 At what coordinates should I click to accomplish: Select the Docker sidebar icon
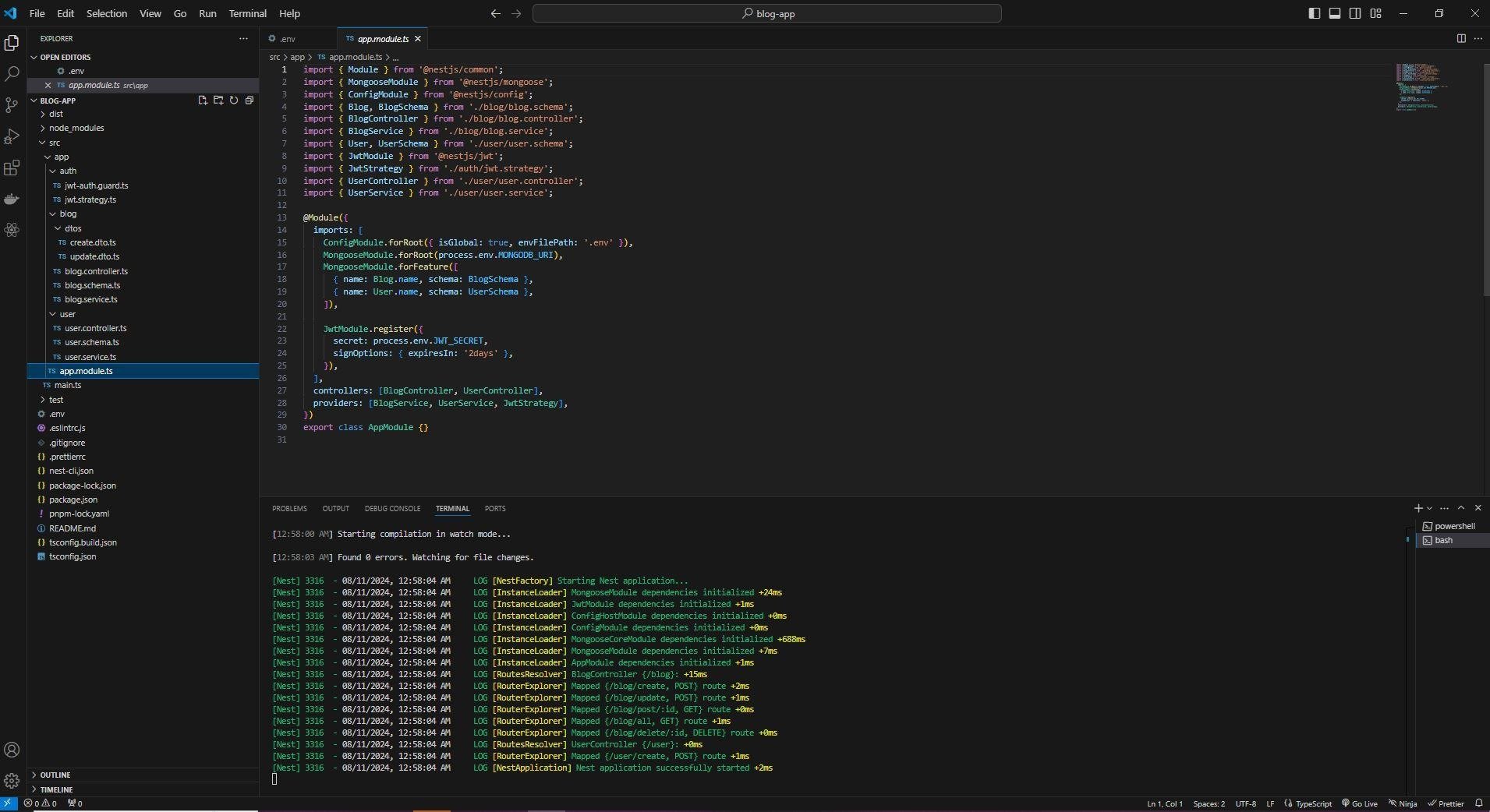[12, 199]
